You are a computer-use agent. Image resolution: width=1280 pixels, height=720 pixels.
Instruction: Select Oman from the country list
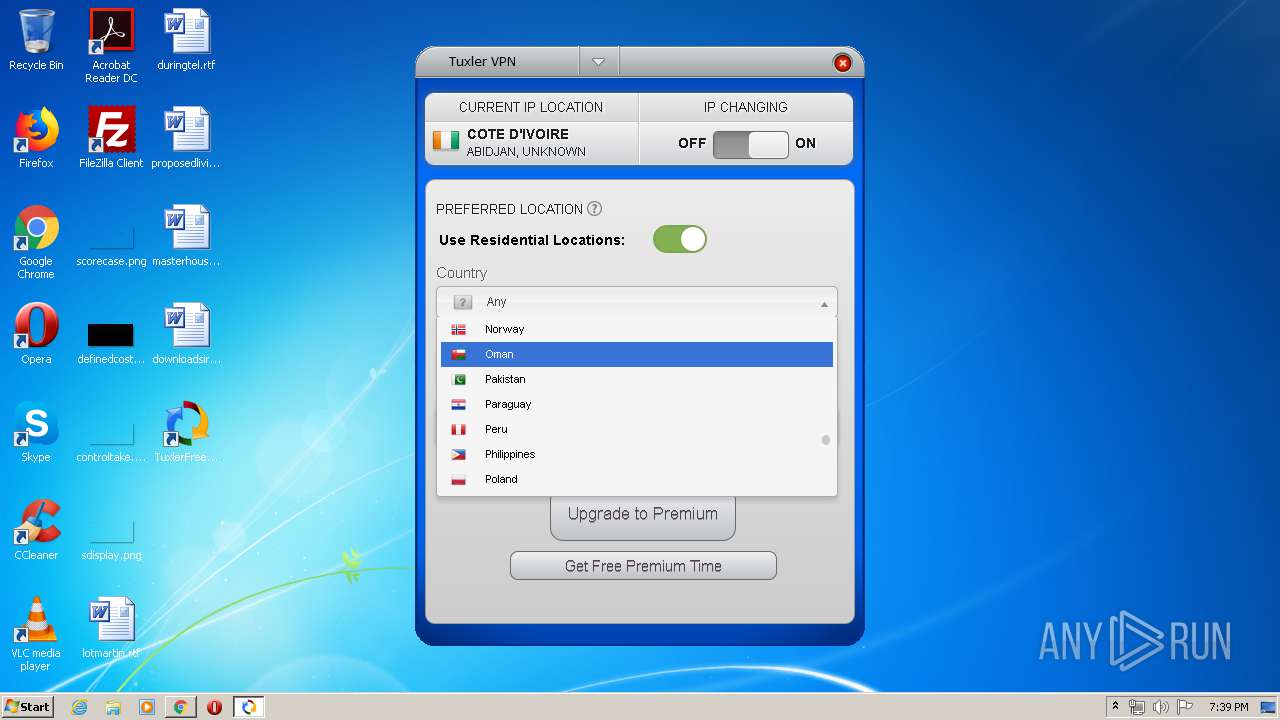point(637,354)
